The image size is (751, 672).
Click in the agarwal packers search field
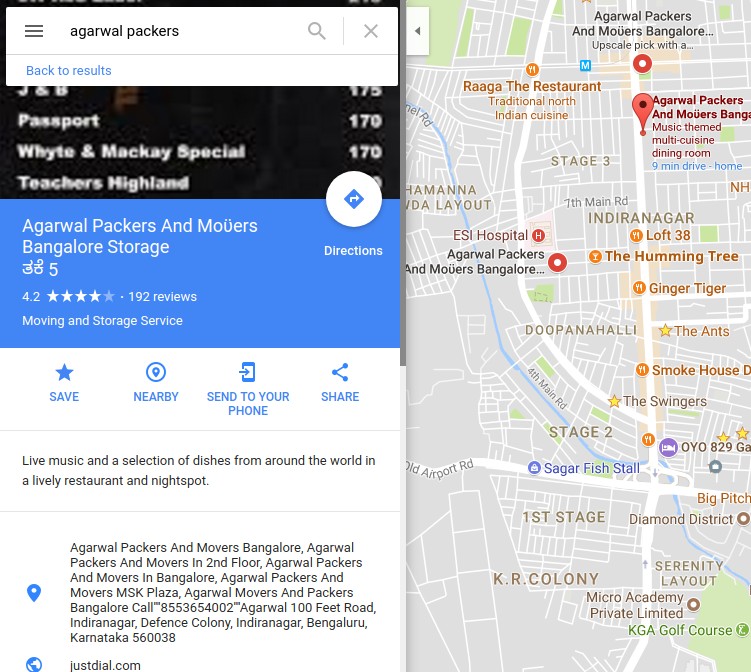click(x=182, y=31)
